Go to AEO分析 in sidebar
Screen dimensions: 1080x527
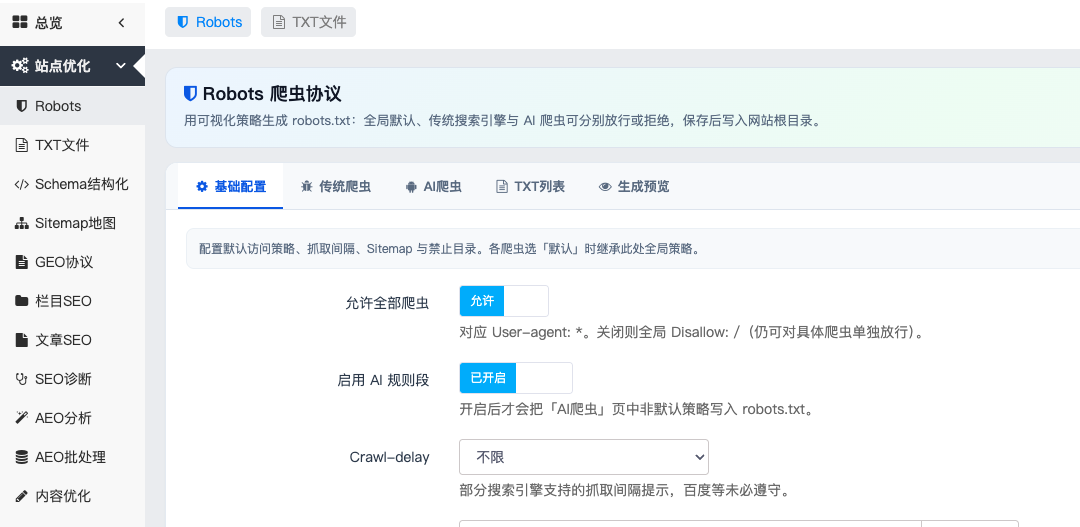pyautogui.click(x=72, y=418)
